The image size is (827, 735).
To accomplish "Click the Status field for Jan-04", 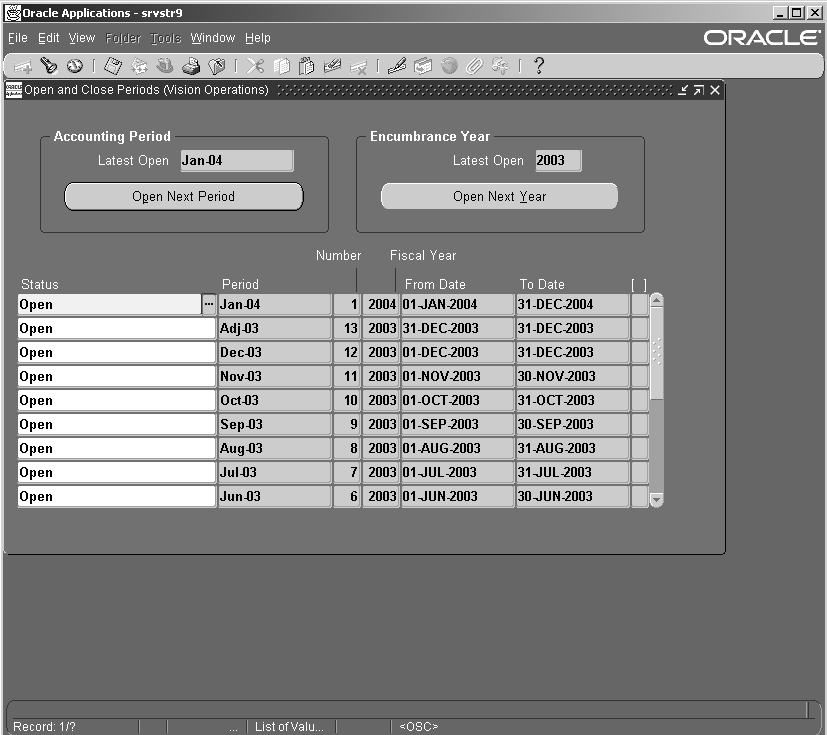I will [x=110, y=305].
